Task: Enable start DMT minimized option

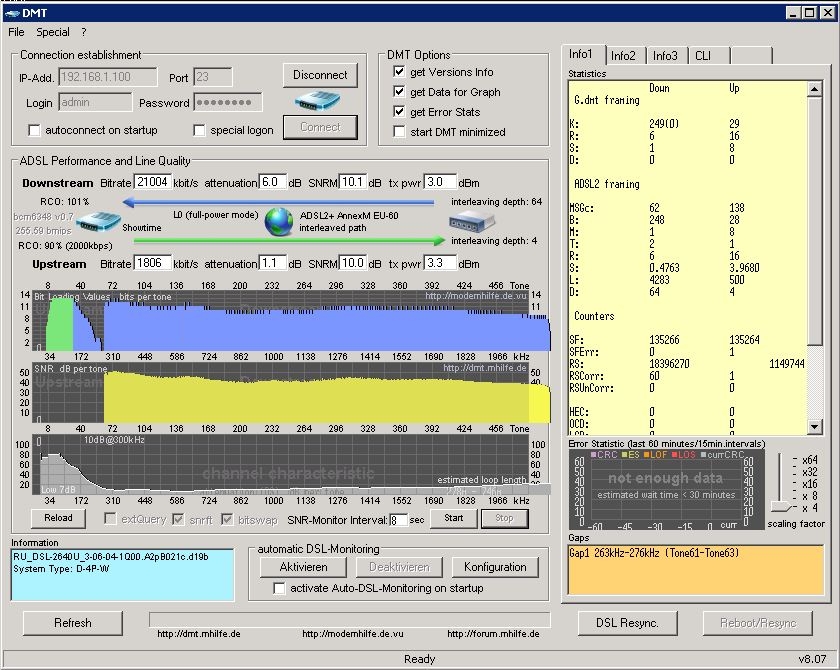Action: tap(399, 131)
